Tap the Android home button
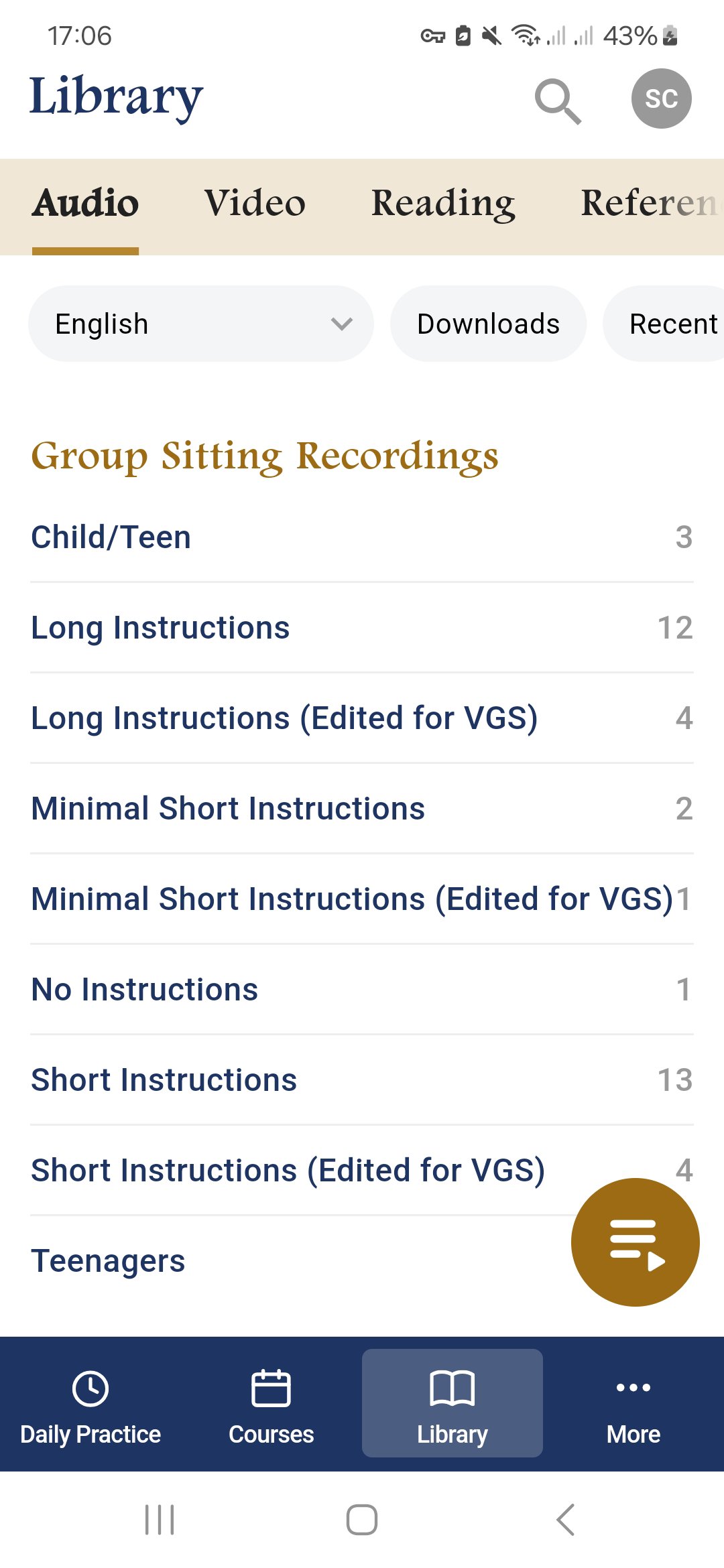724x1568 pixels. coord(362,1519)
